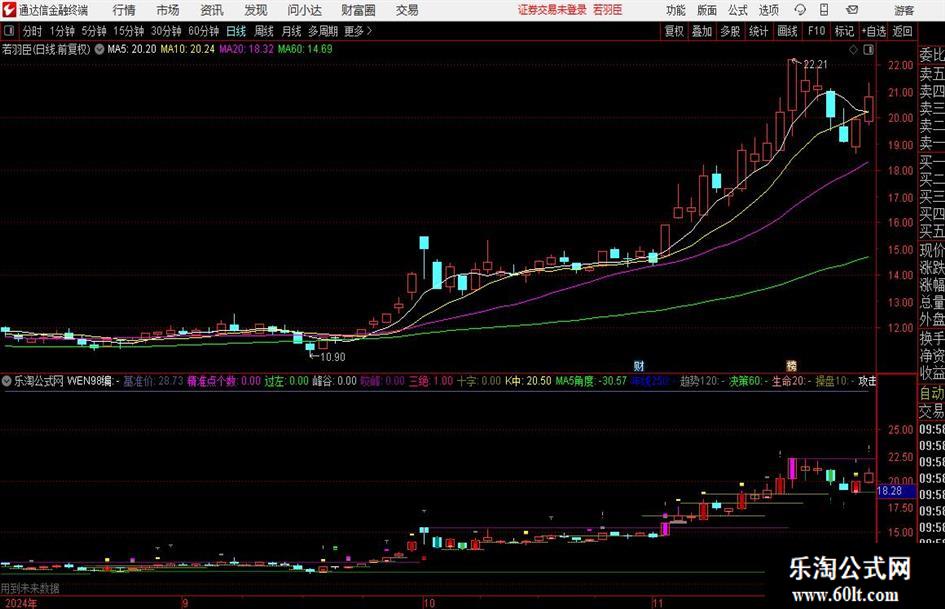Click the 三绝: 1.00 indicator value
The height and width of the screenshot is (609, 945).
click(431, 380)
